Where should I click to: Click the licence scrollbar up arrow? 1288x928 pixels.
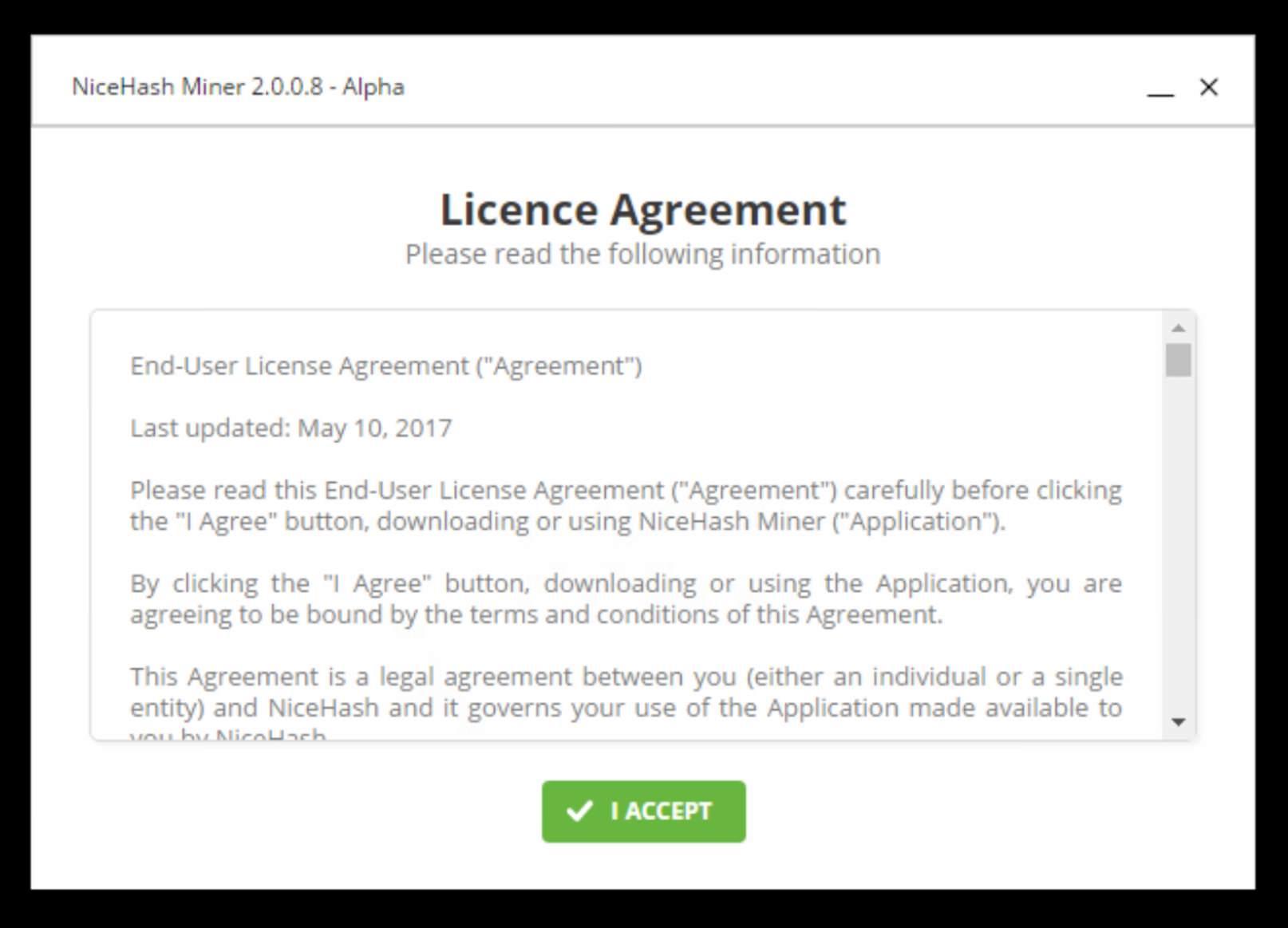click(1178, 328)
